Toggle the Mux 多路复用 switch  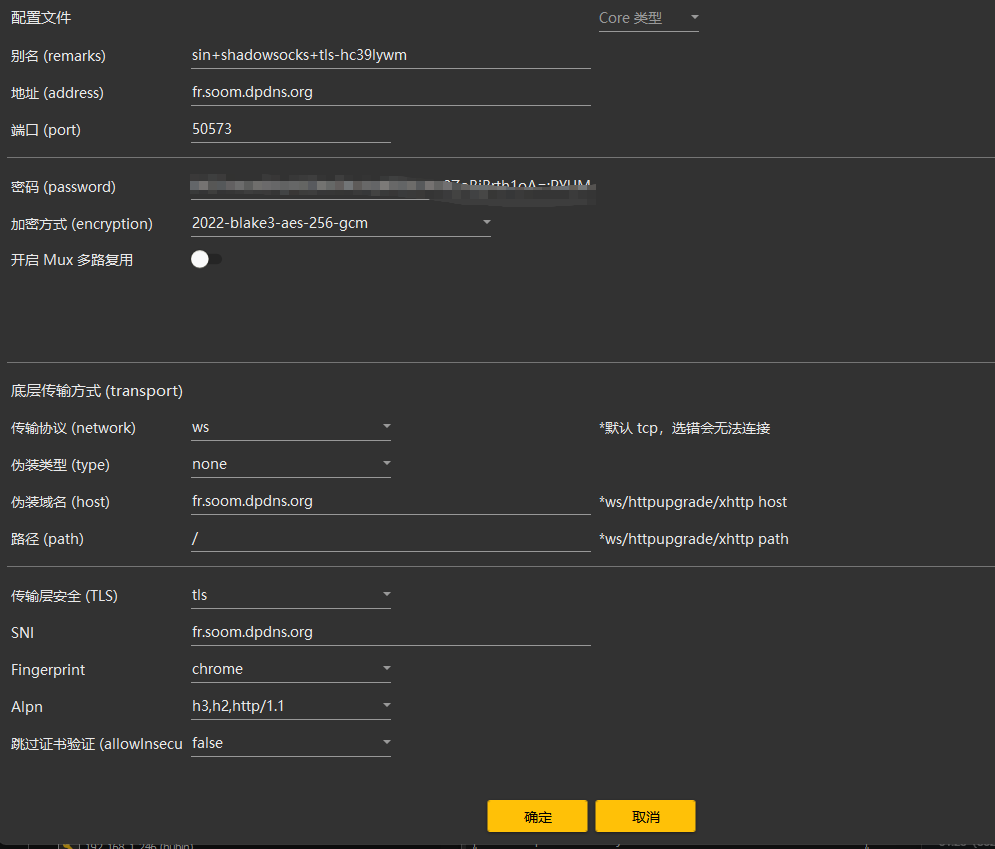point(206,260)
